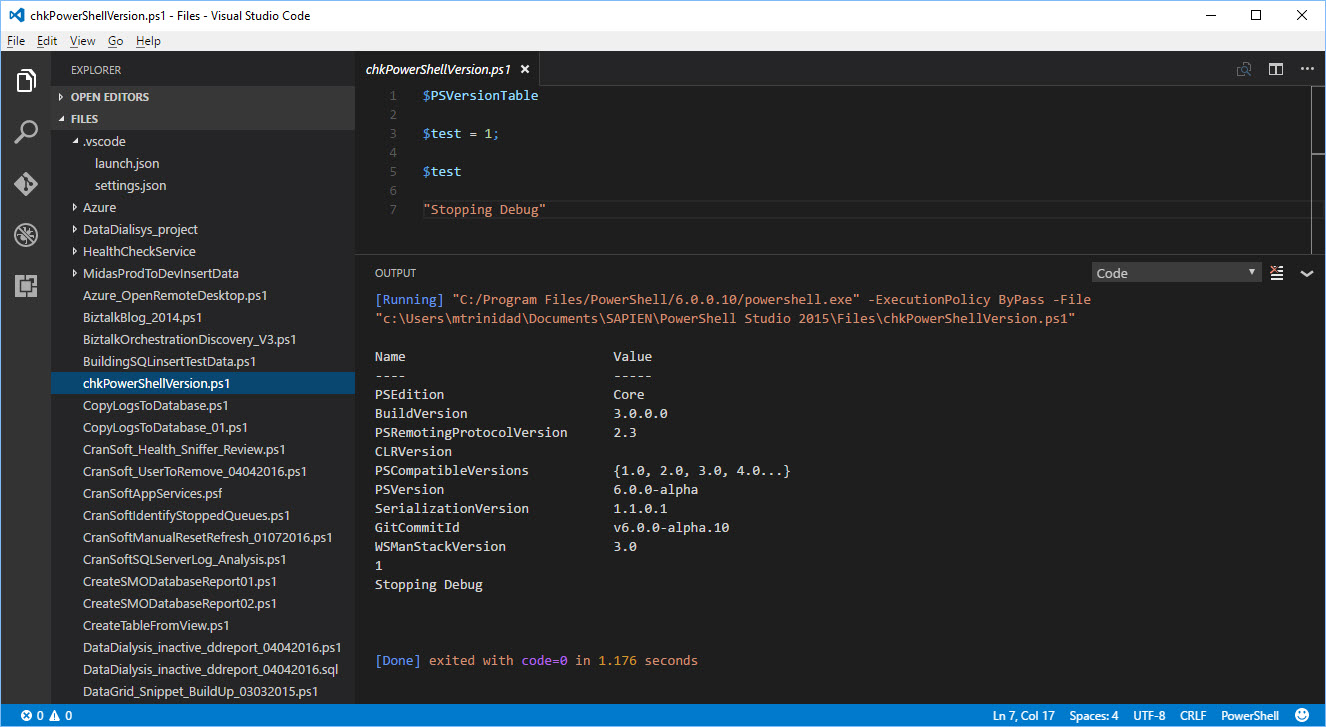
Task: Clear the output panel with the clear icon
Action: 1276,273
